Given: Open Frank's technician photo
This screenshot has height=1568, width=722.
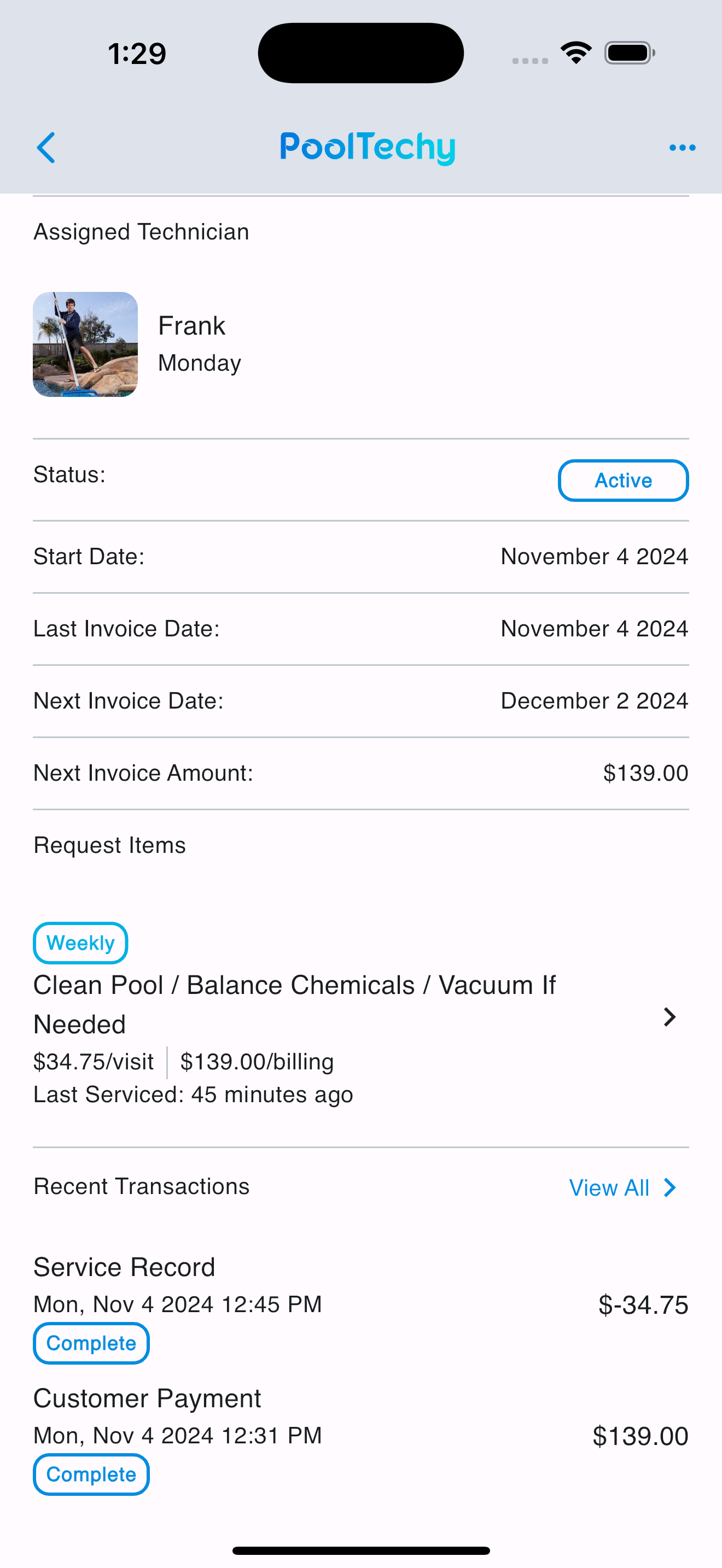Looking at the screenshot, I should (85, 344).
